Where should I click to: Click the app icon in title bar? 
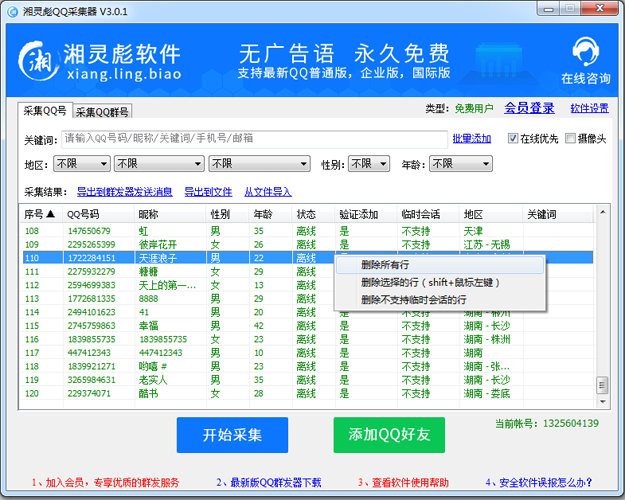13,12
